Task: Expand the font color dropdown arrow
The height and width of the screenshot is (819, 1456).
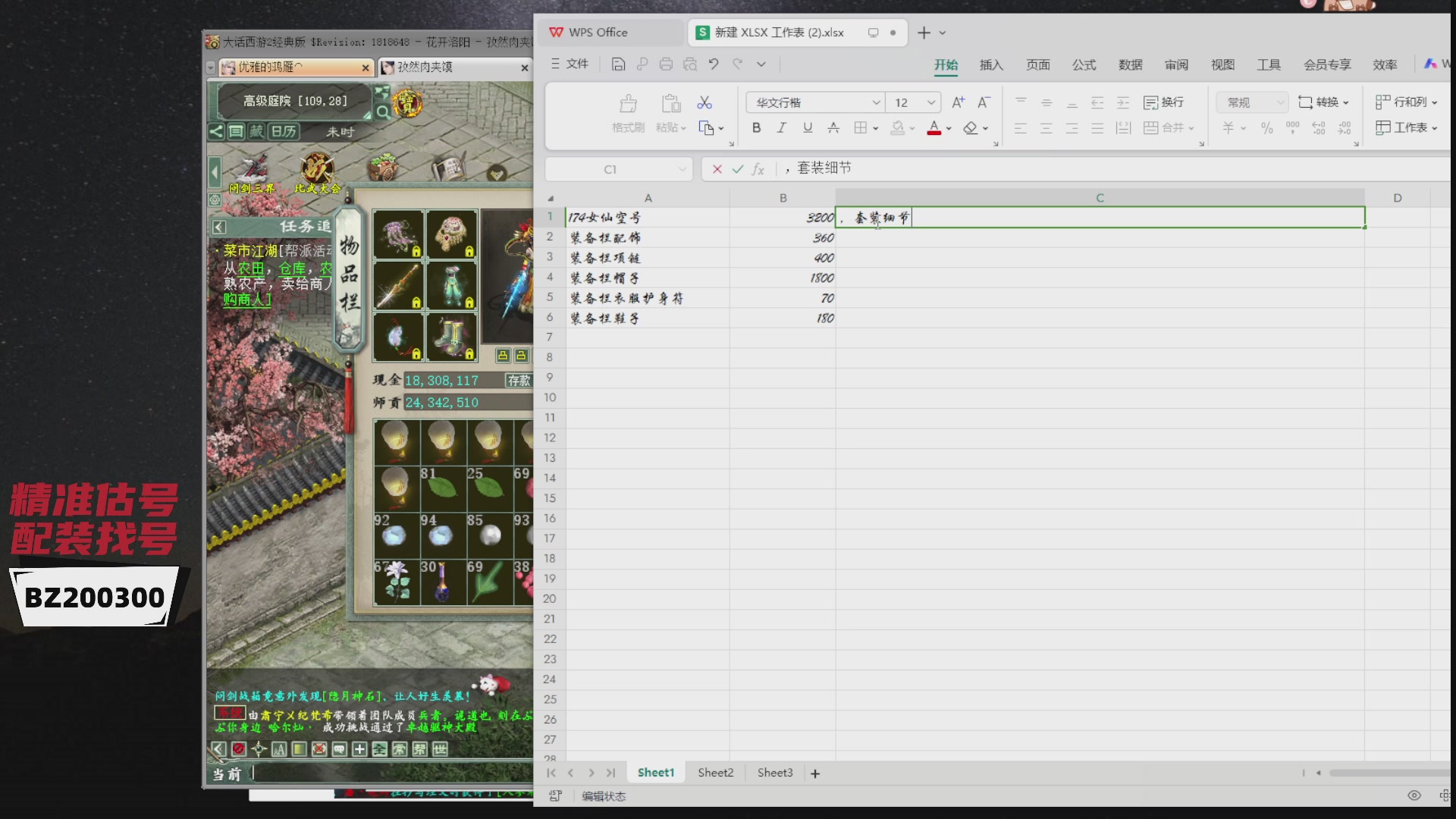Action: tap(949, 129)
